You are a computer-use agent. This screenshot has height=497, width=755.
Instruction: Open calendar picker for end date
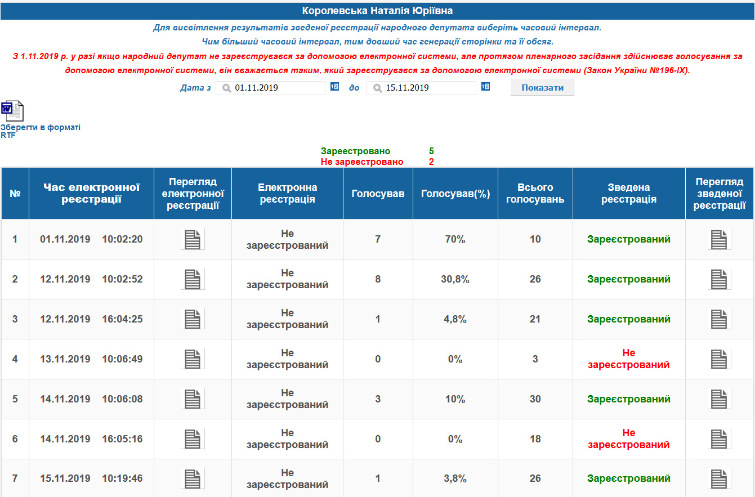tap(485, 88)
